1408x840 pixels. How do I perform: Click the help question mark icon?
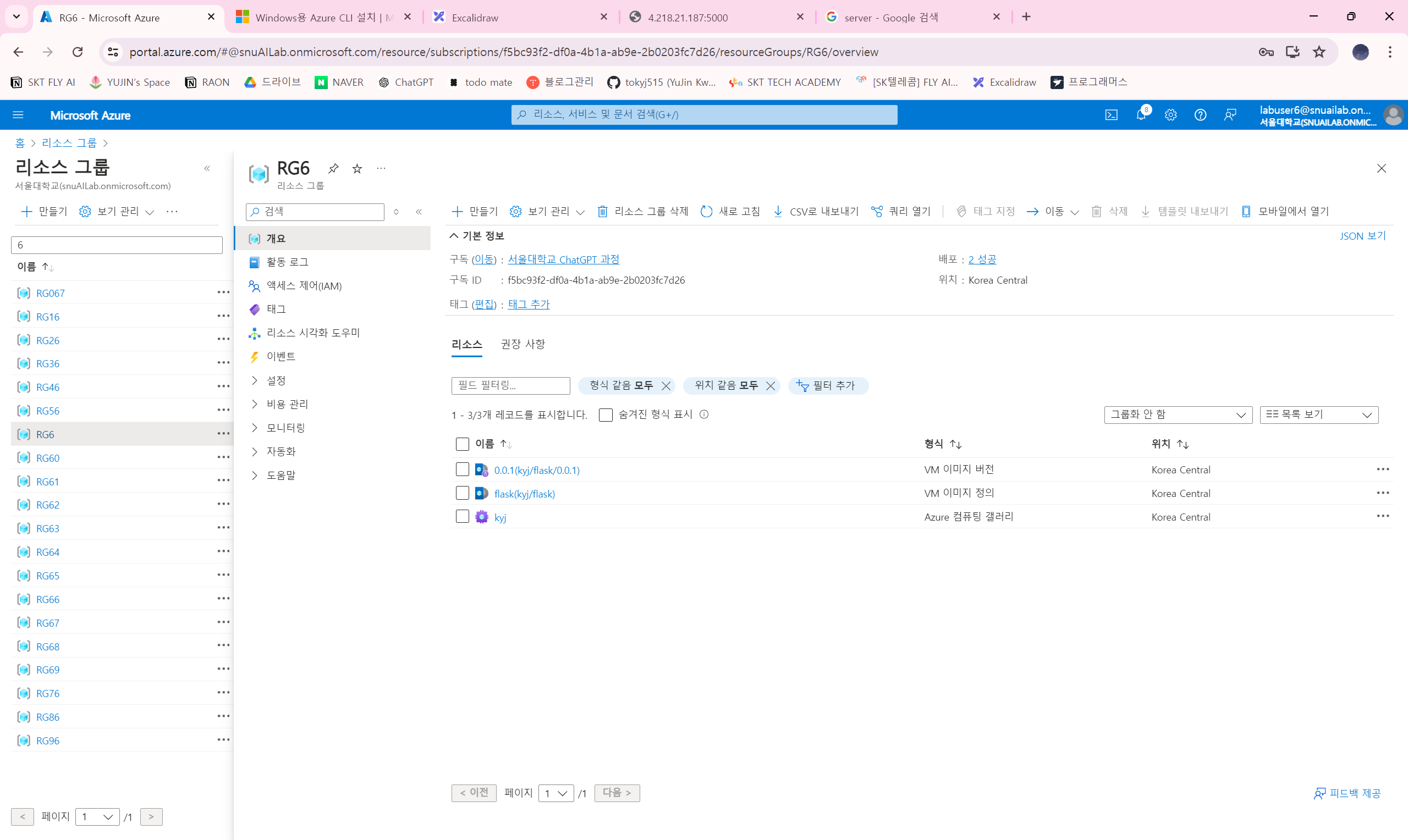pos(1200,115)
